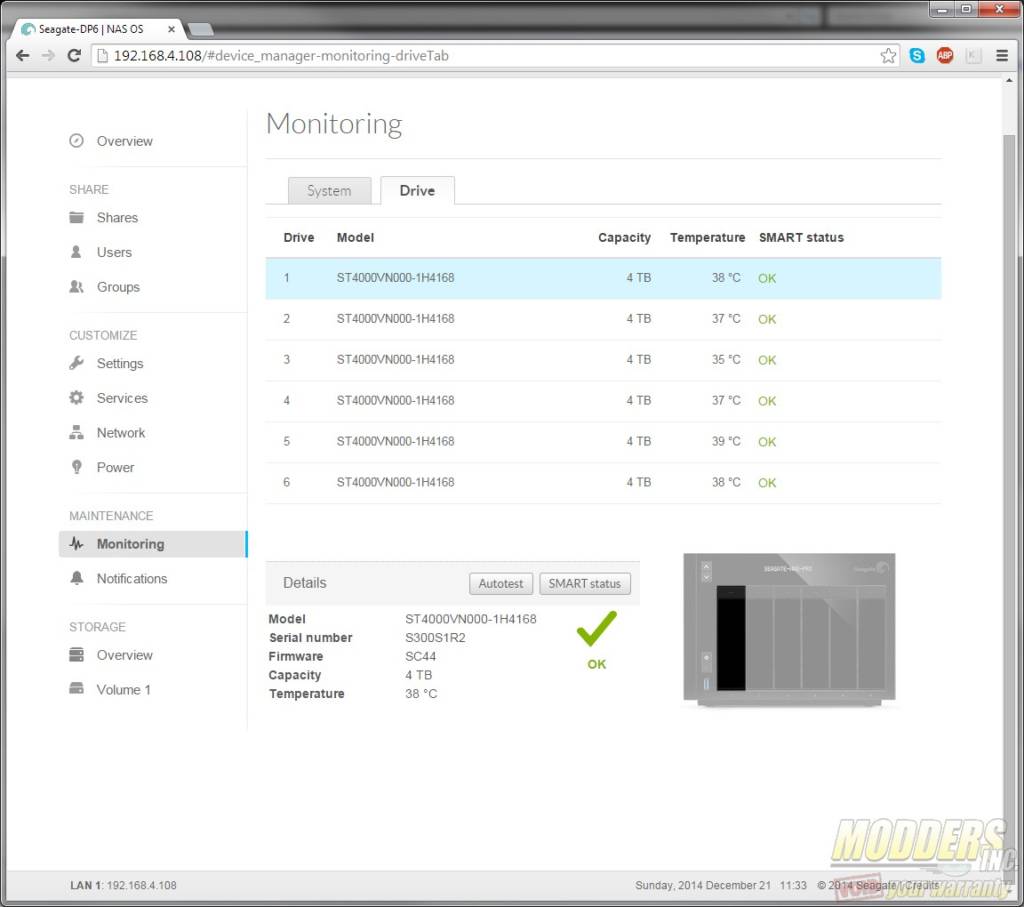The image size is (1024, 907).
Task: Click firmware value SC44
Action: click(x=421, y=656)
